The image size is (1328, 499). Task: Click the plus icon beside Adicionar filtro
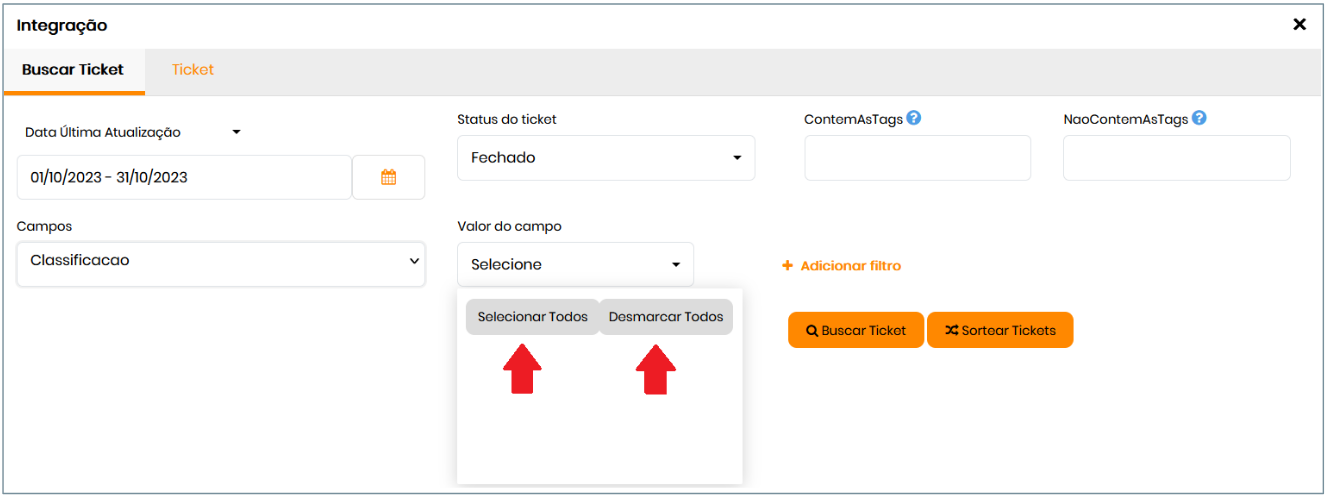tap(787, 266)
